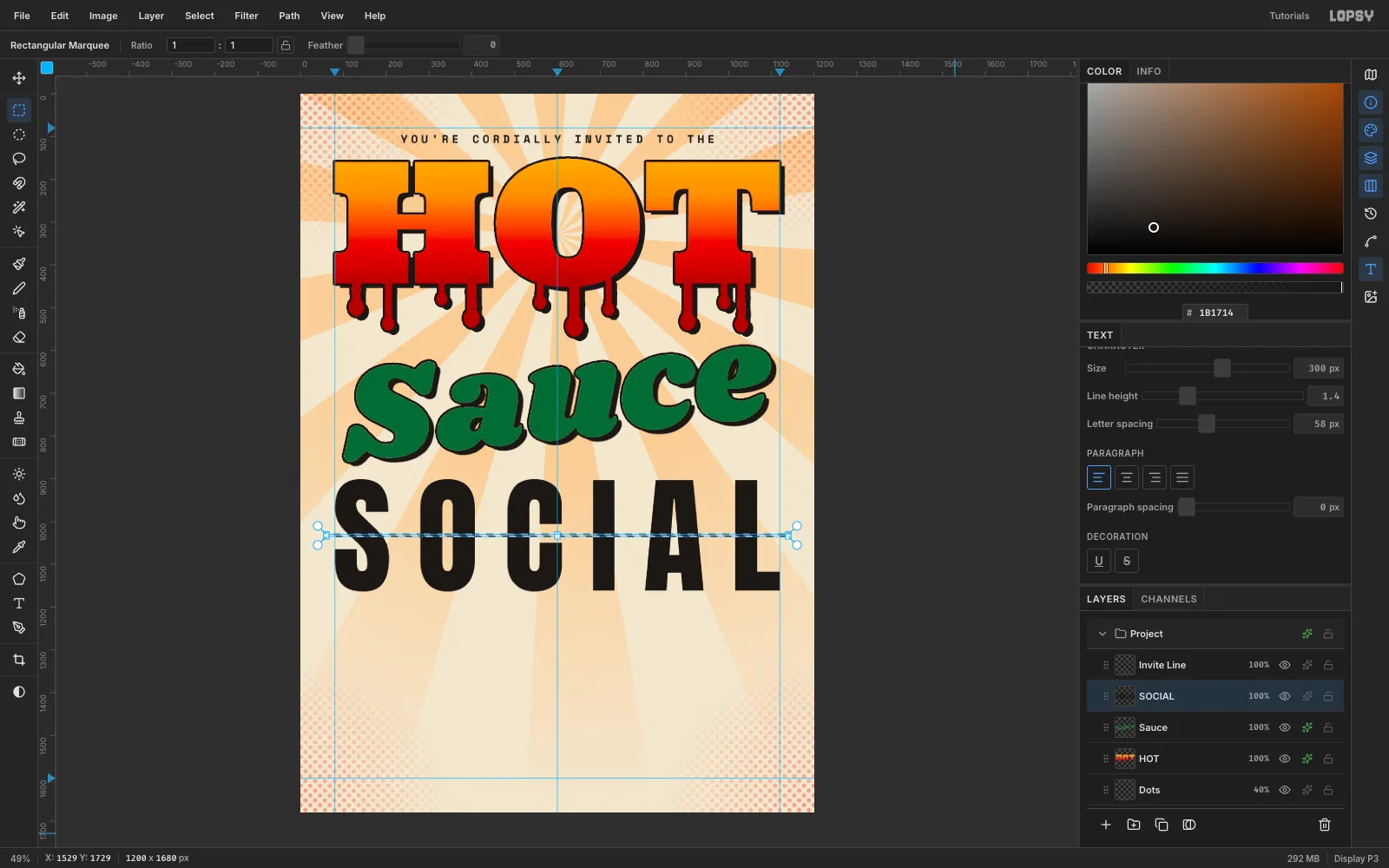This screenshot has width=1389, height=868.
Task: Hide the Invite Line layer
Action: pos(1285,665)
